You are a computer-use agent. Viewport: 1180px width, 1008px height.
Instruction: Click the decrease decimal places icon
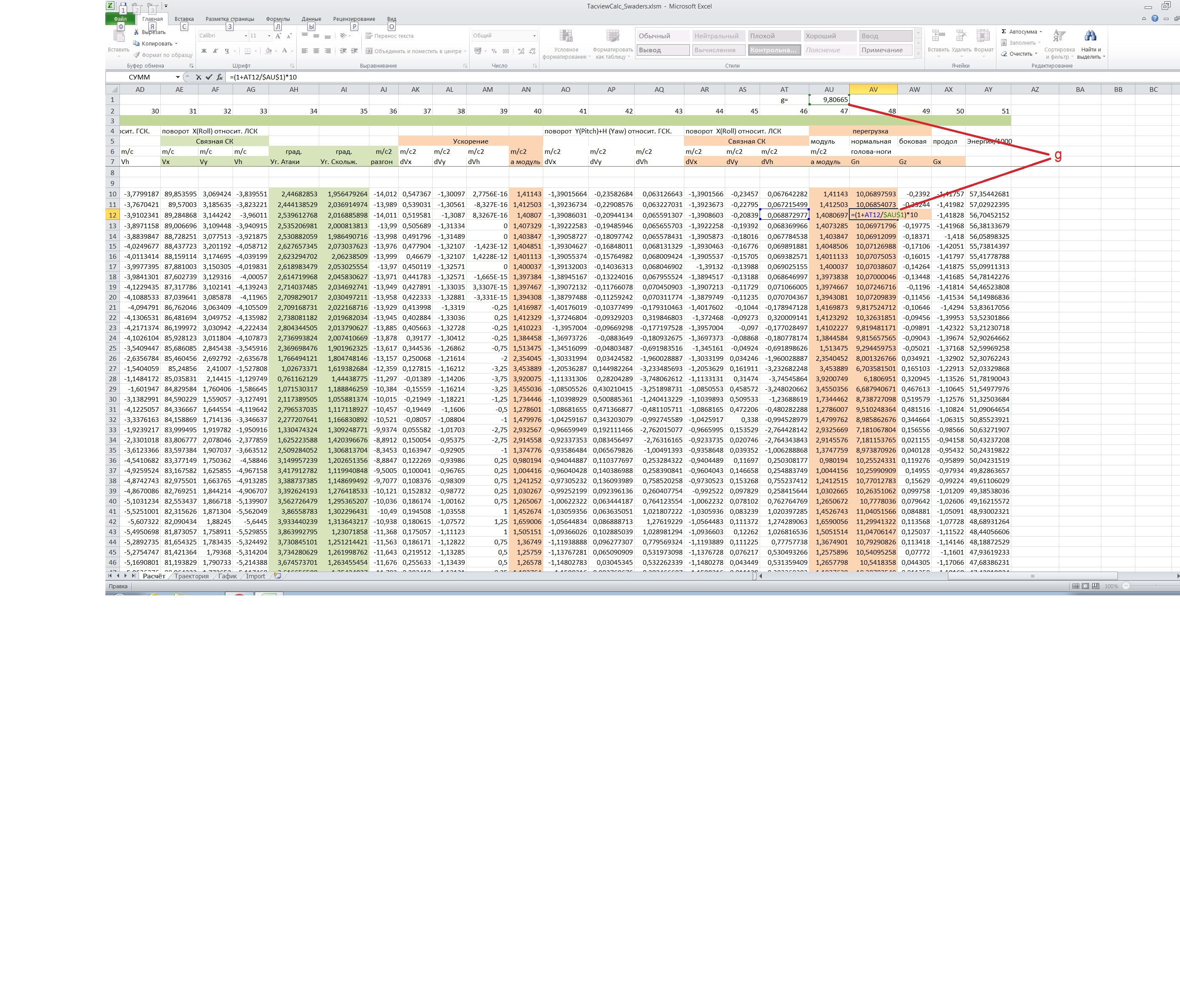click(533, 51)
